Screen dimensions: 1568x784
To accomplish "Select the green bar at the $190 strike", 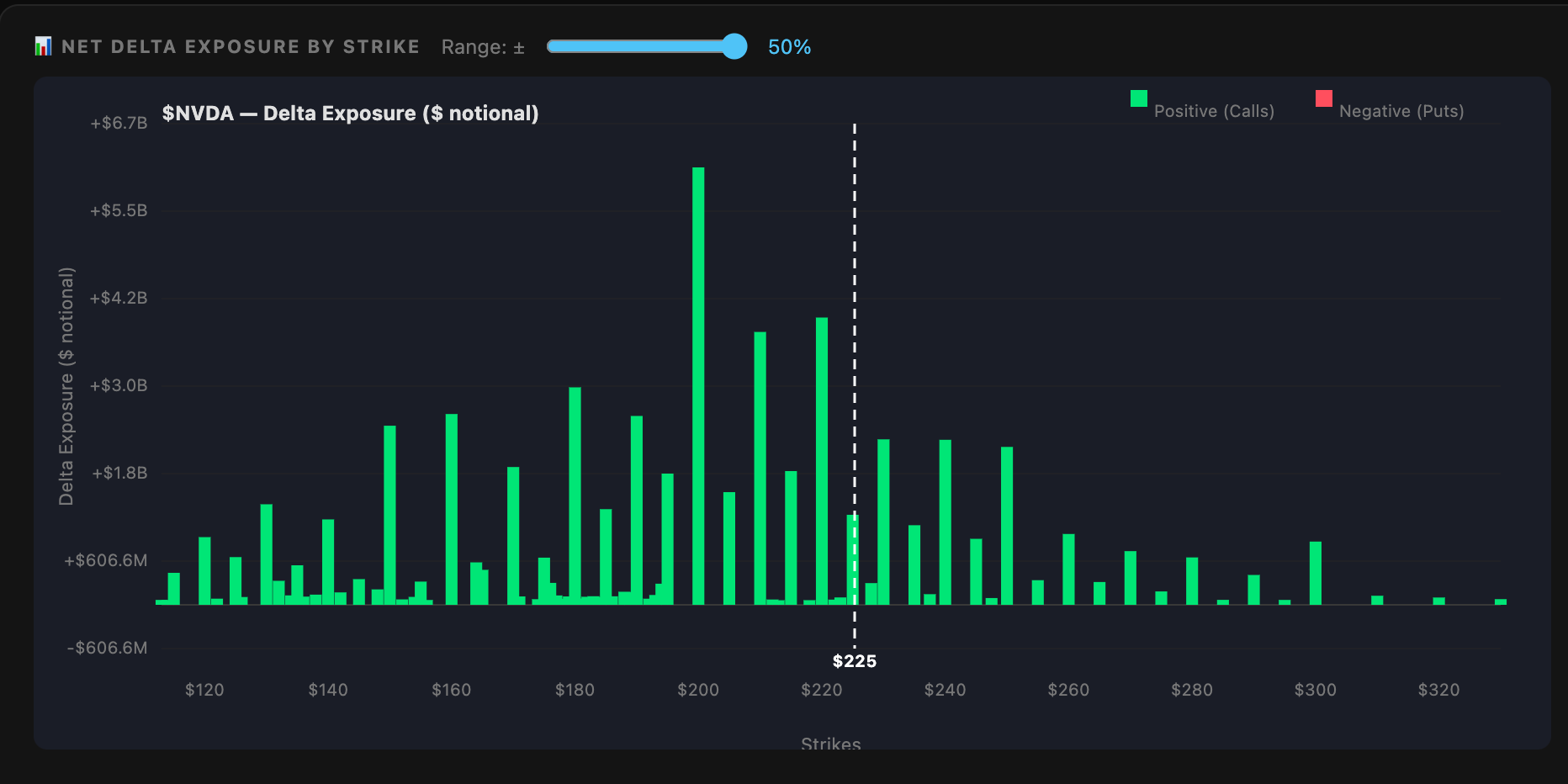I will (x=637, y=511).
